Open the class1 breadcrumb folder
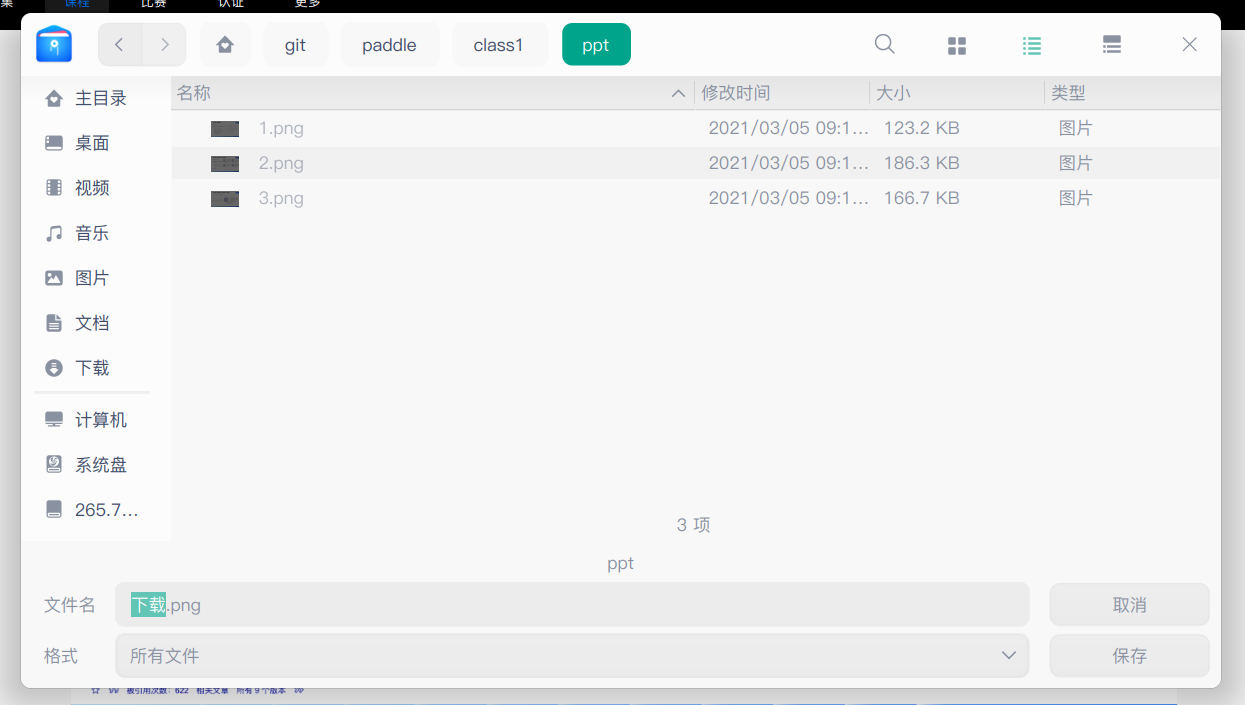The height and width of the screenshot is (705, 1245). pos(498,44)
